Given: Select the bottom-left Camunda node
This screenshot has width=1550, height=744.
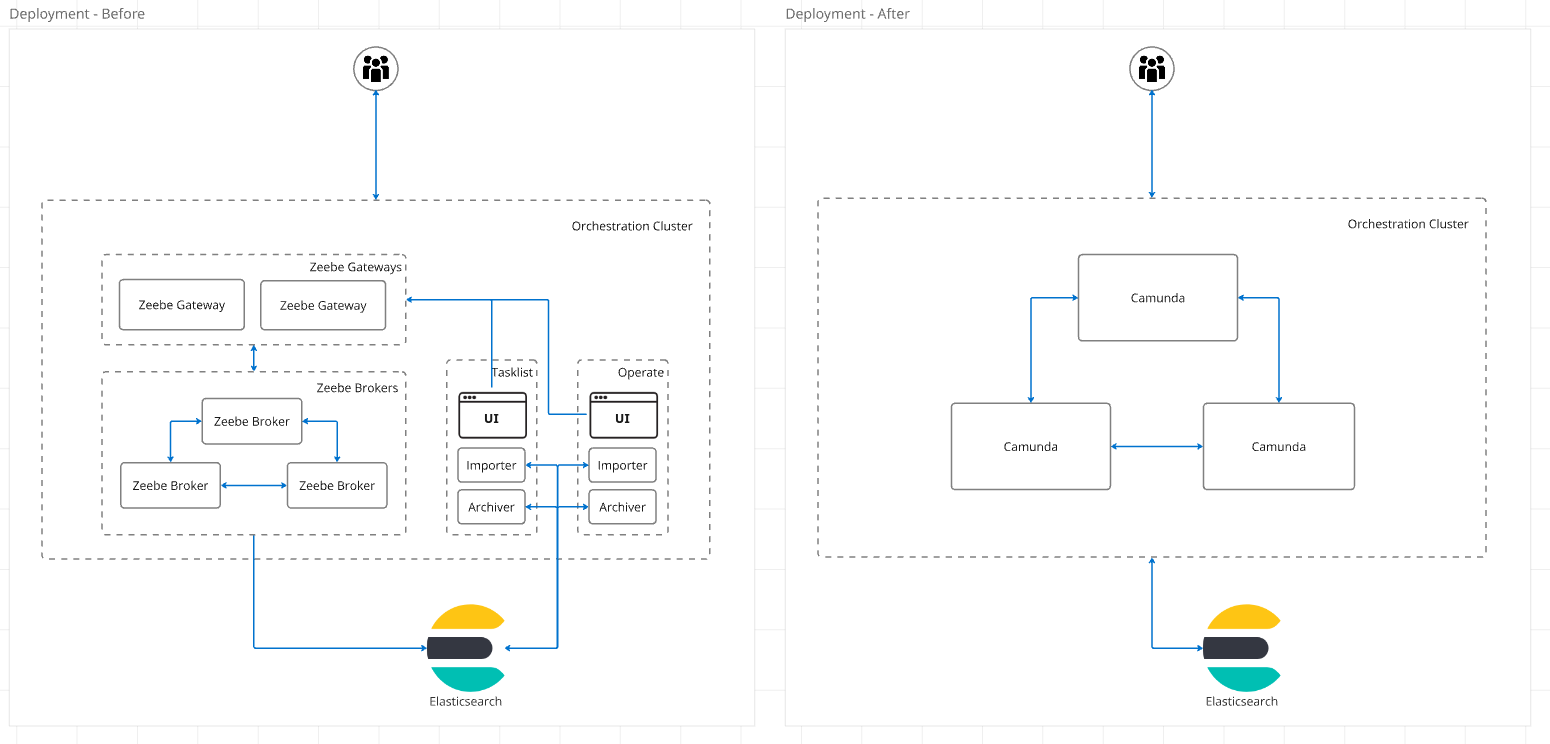Looking at the screenshot, I should click(x=1031, y=446).
